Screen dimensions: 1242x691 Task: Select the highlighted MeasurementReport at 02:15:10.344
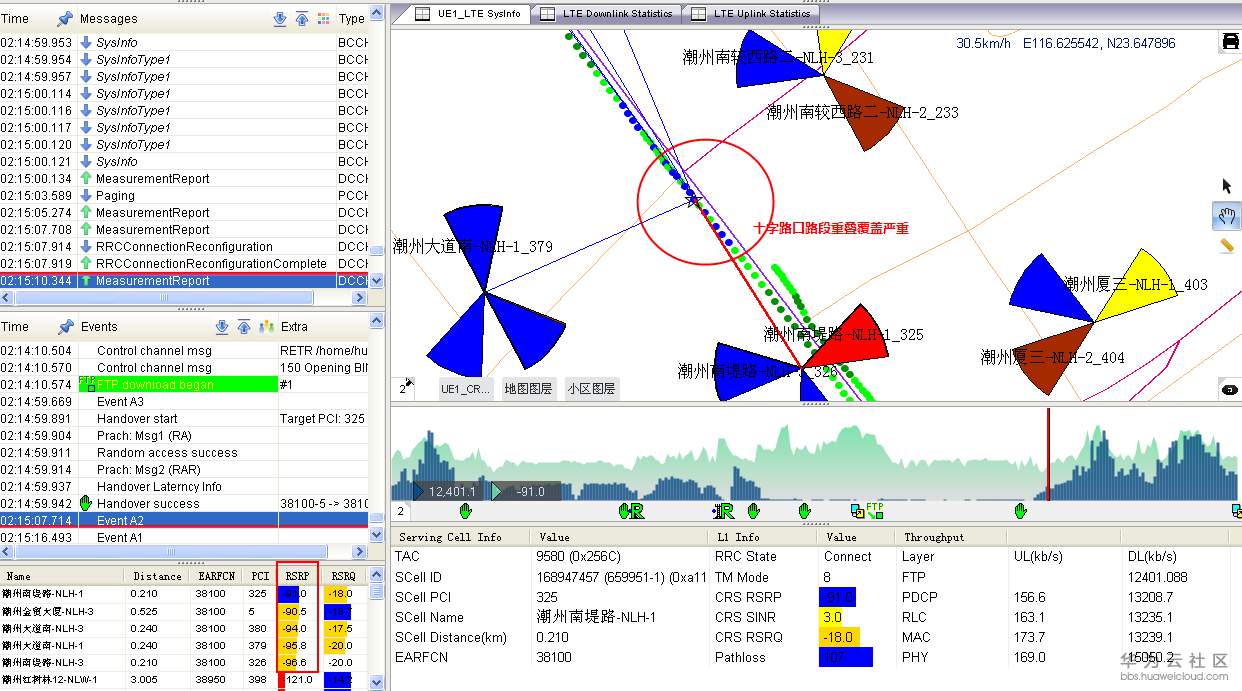pyautogui.click(x=184, y=281)
